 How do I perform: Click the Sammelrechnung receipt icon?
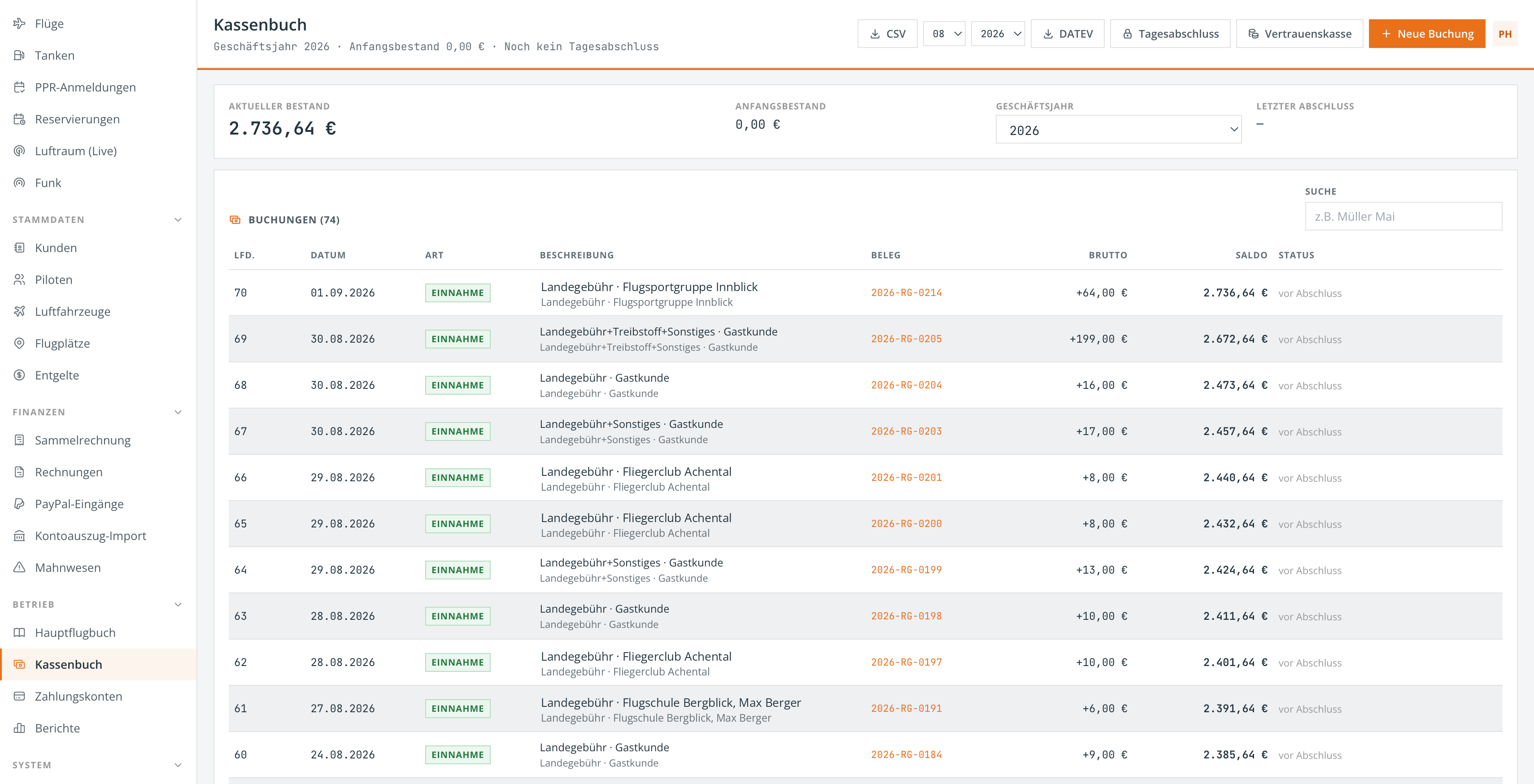[x=20, y=440]
